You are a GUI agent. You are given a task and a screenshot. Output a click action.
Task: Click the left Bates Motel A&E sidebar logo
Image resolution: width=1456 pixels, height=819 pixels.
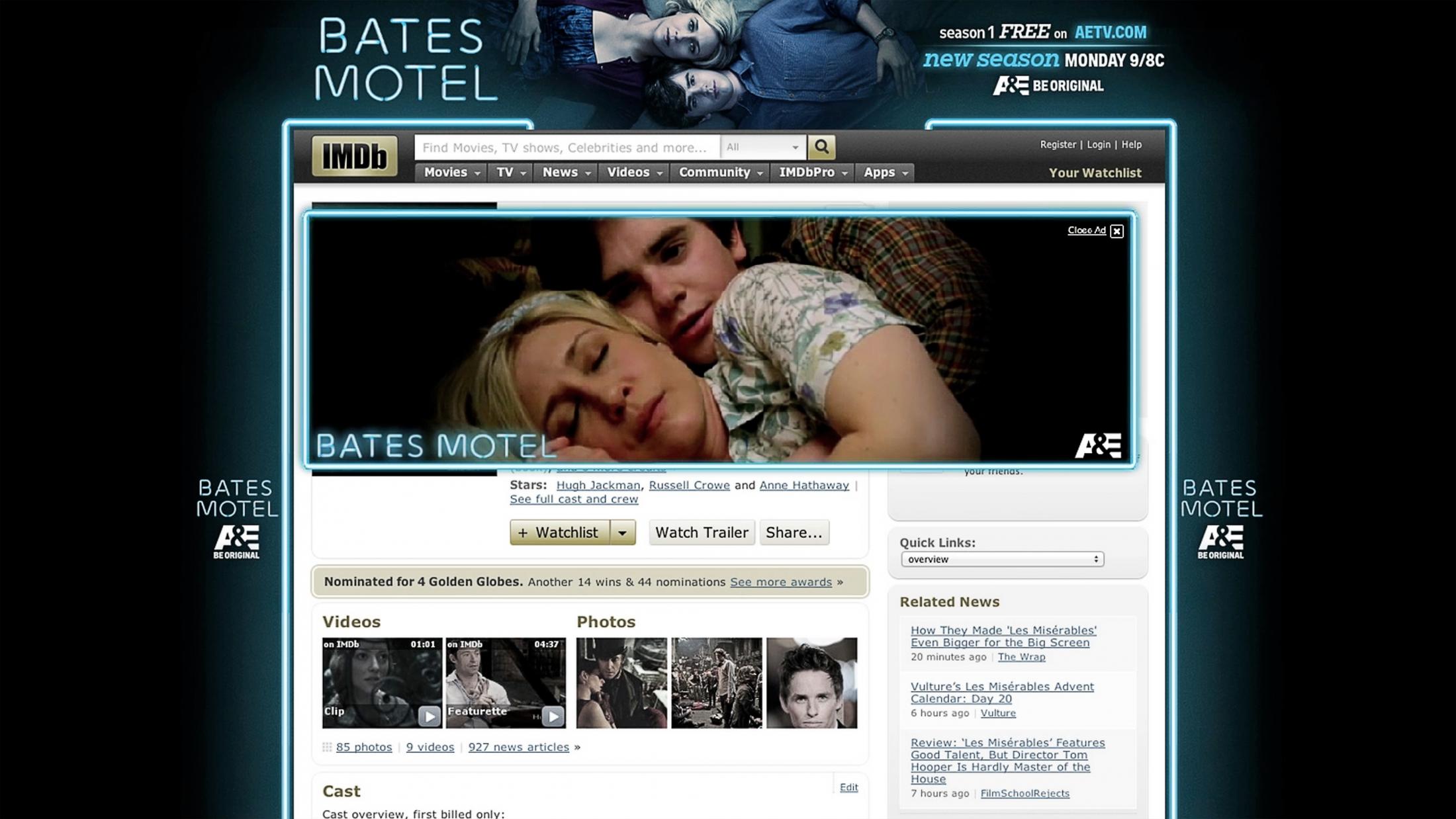tap(237, 519)
